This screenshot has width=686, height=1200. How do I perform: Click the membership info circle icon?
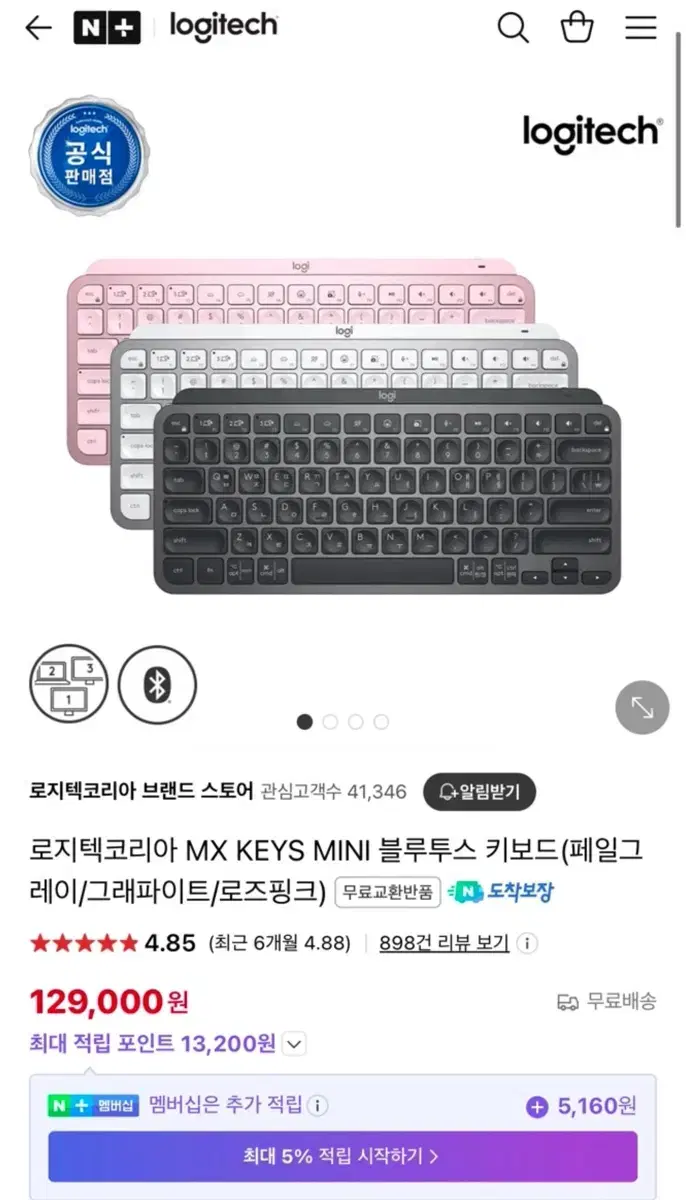(x=317, y=1106)
